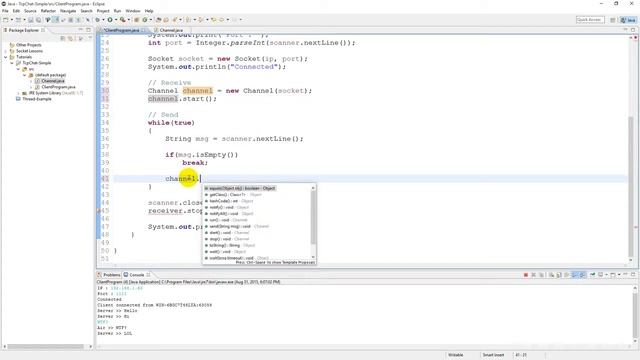
Task: Toggle Scroll Lock in the Console
Action: (x=558, y=275)
